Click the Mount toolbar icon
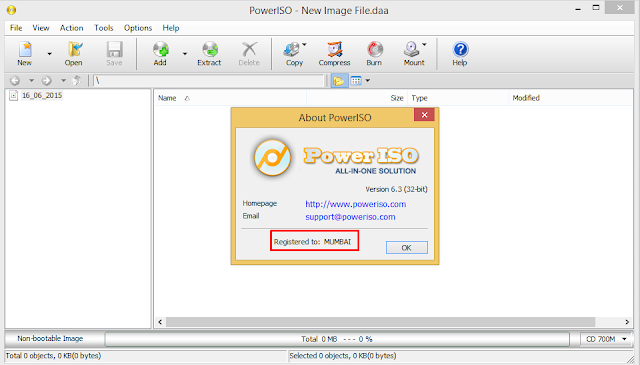This screenshot has width=640, height=365. [413, 53]
